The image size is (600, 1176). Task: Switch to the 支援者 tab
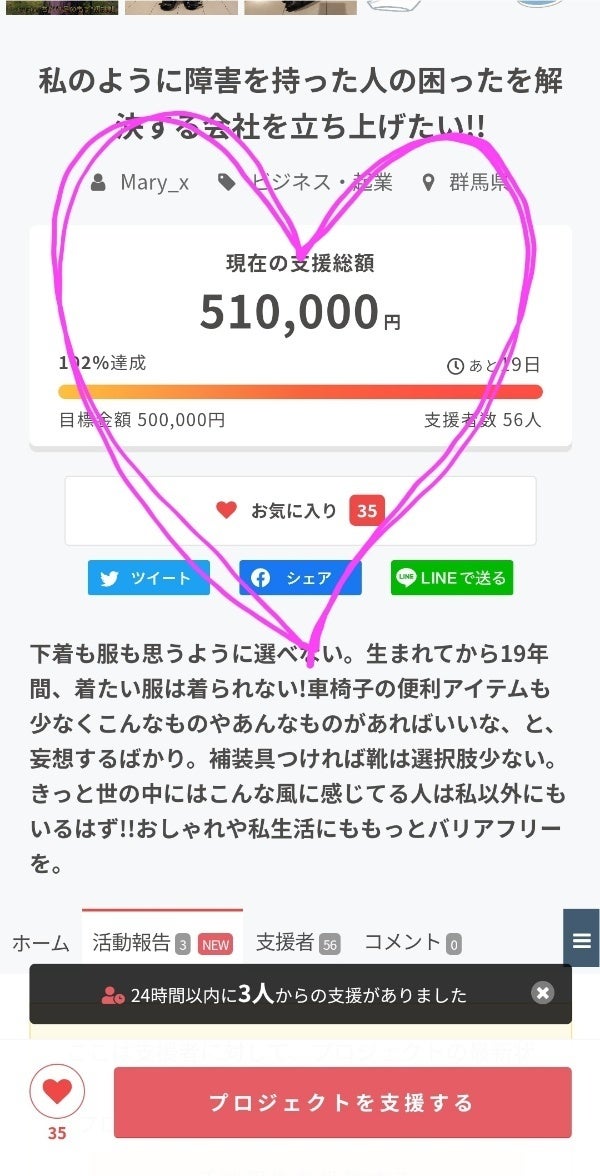click(297, 942)
